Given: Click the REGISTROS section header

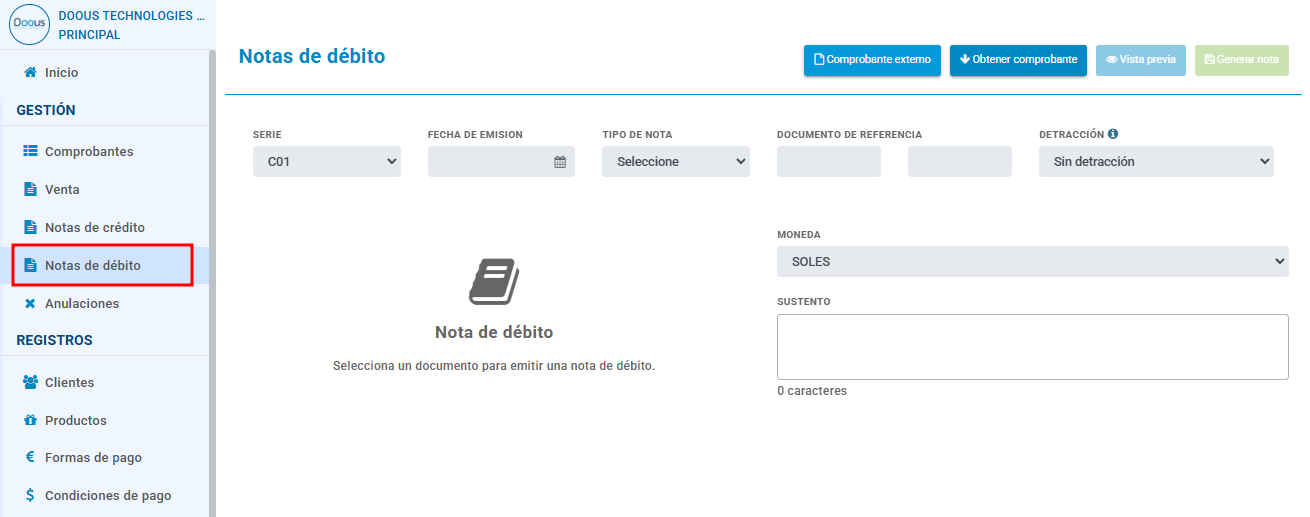Looking at the screenshot, I should 54,340.
